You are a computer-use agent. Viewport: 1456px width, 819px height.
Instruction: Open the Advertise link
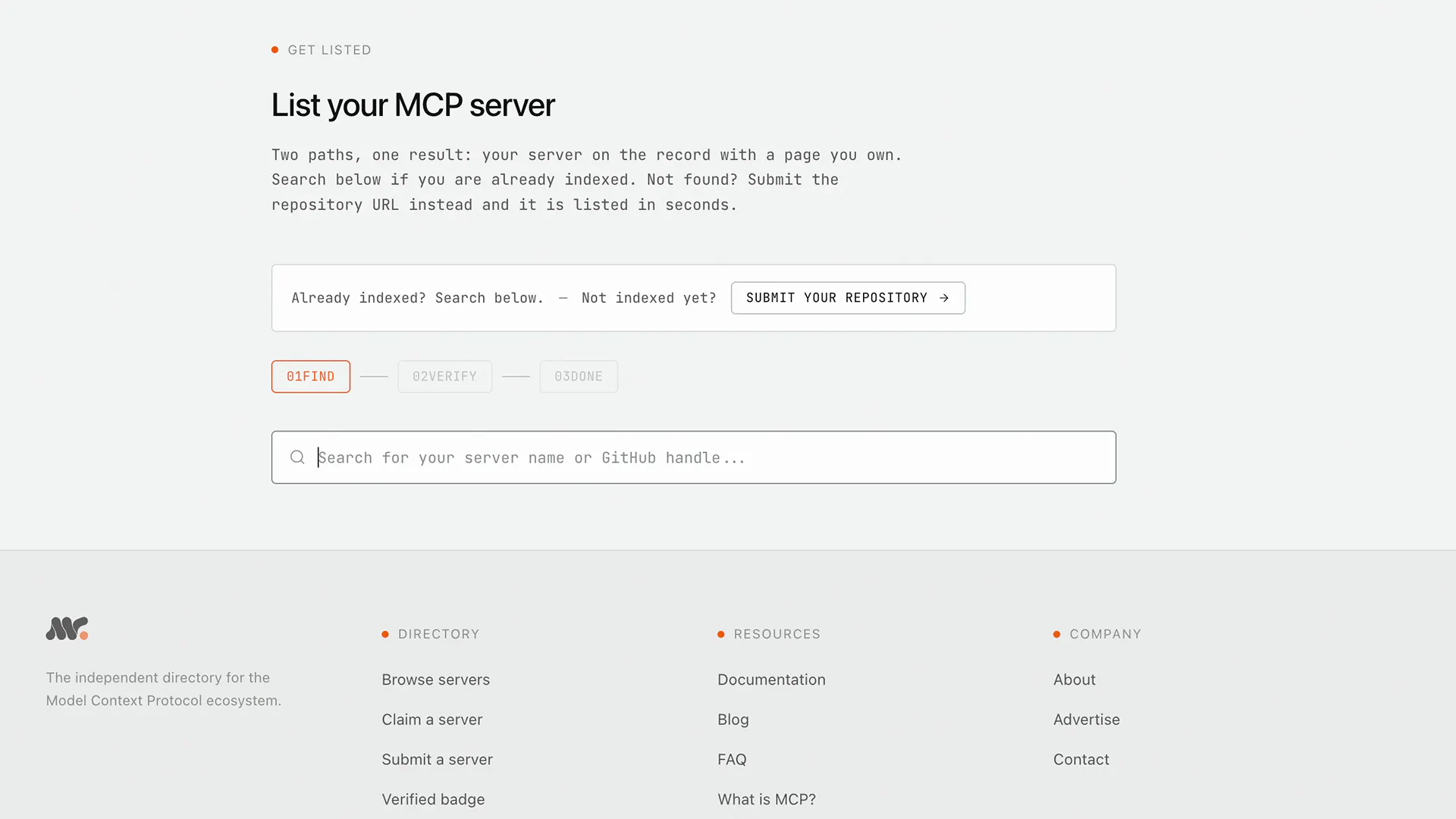1087,720
